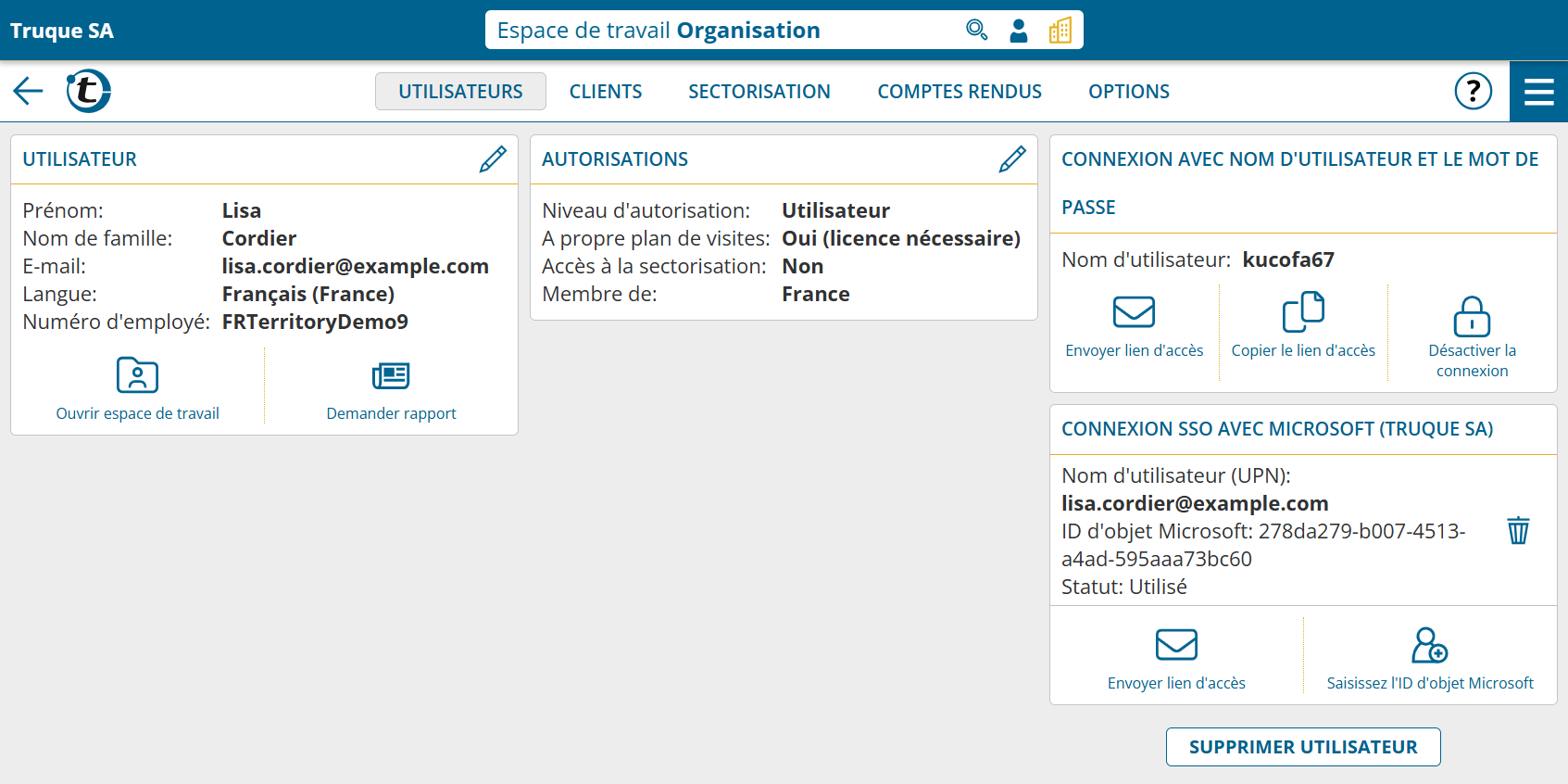Open the Sectorisation tab
This screenshot has height=784, width=1568.
point(759,92)
